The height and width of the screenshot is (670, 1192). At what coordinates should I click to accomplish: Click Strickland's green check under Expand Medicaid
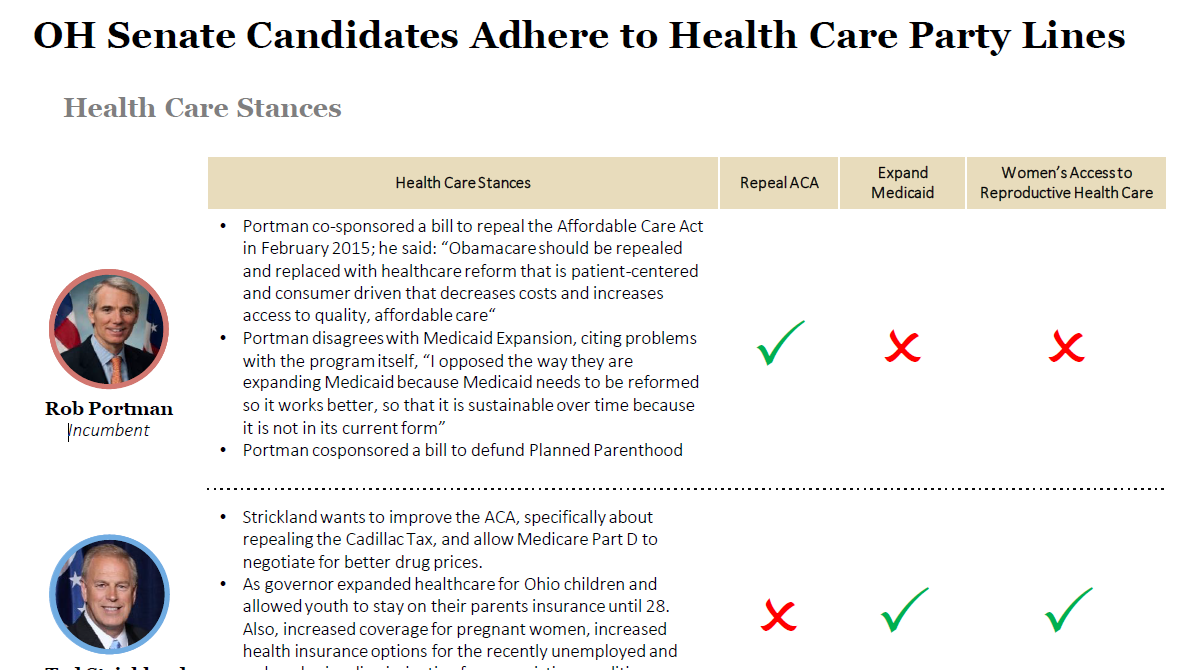(x=903, y=611)
